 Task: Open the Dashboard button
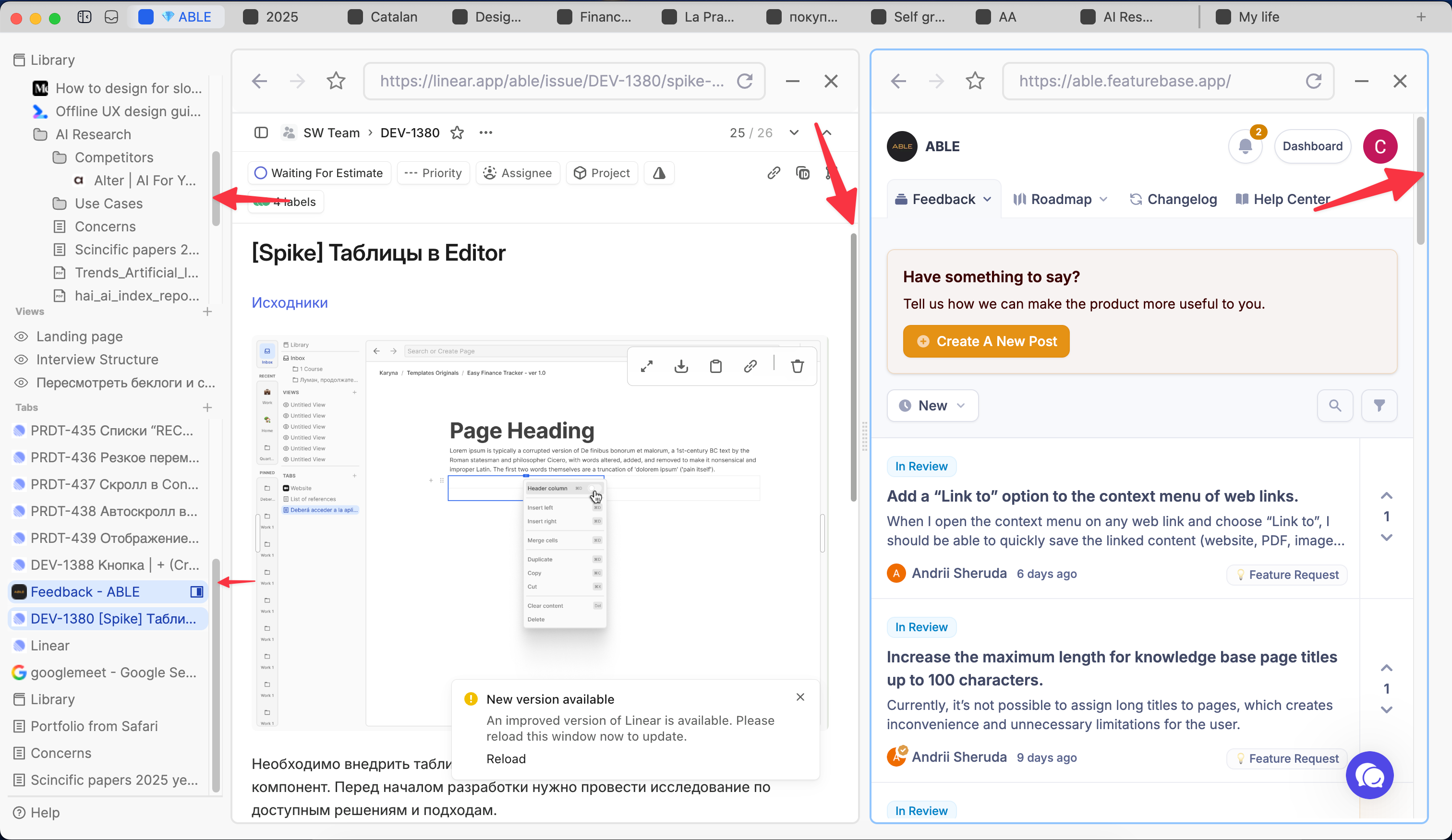(x=1312, y=146)
